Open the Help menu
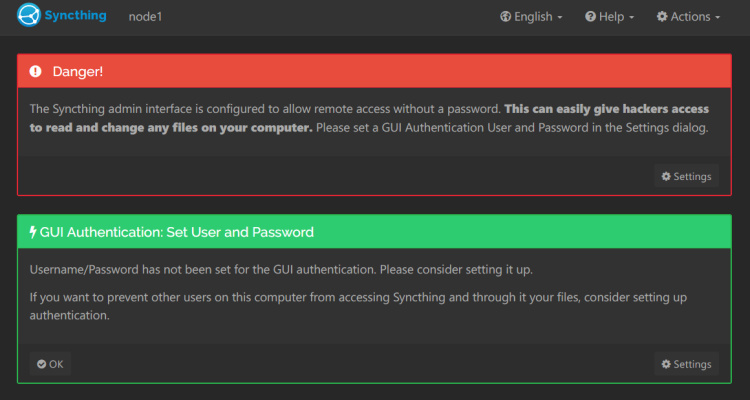 pyautogui.click(x=610, y=17)
